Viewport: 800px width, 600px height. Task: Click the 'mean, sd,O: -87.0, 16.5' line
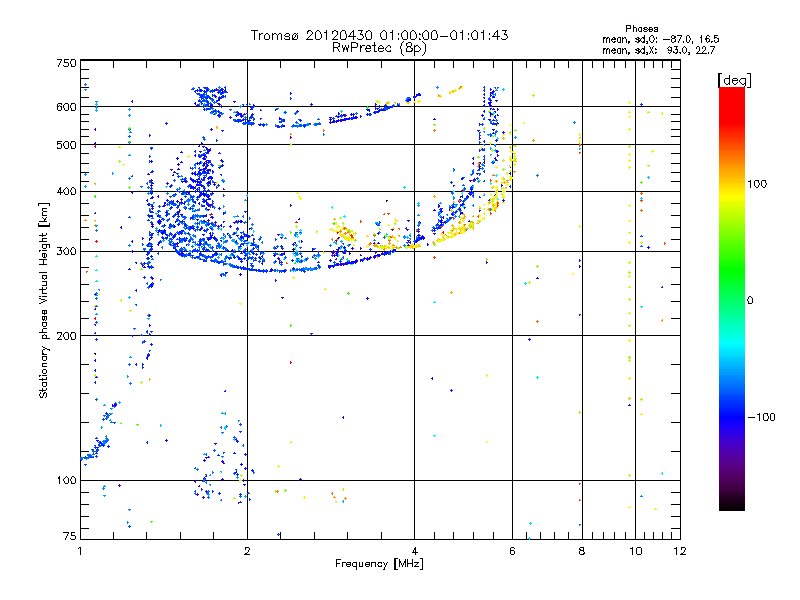(x=661, y=39)
